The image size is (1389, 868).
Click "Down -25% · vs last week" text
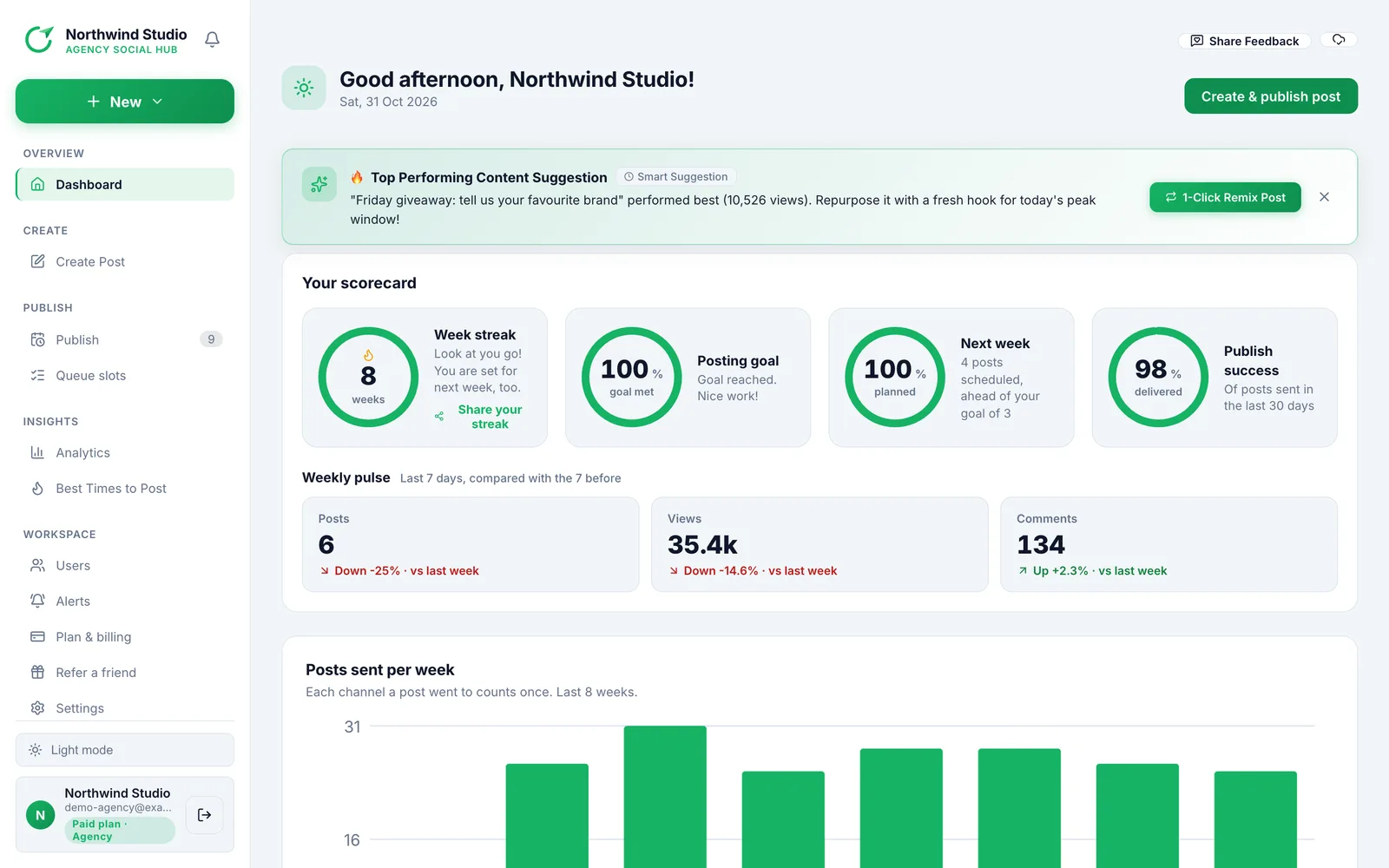click(406, 570)
